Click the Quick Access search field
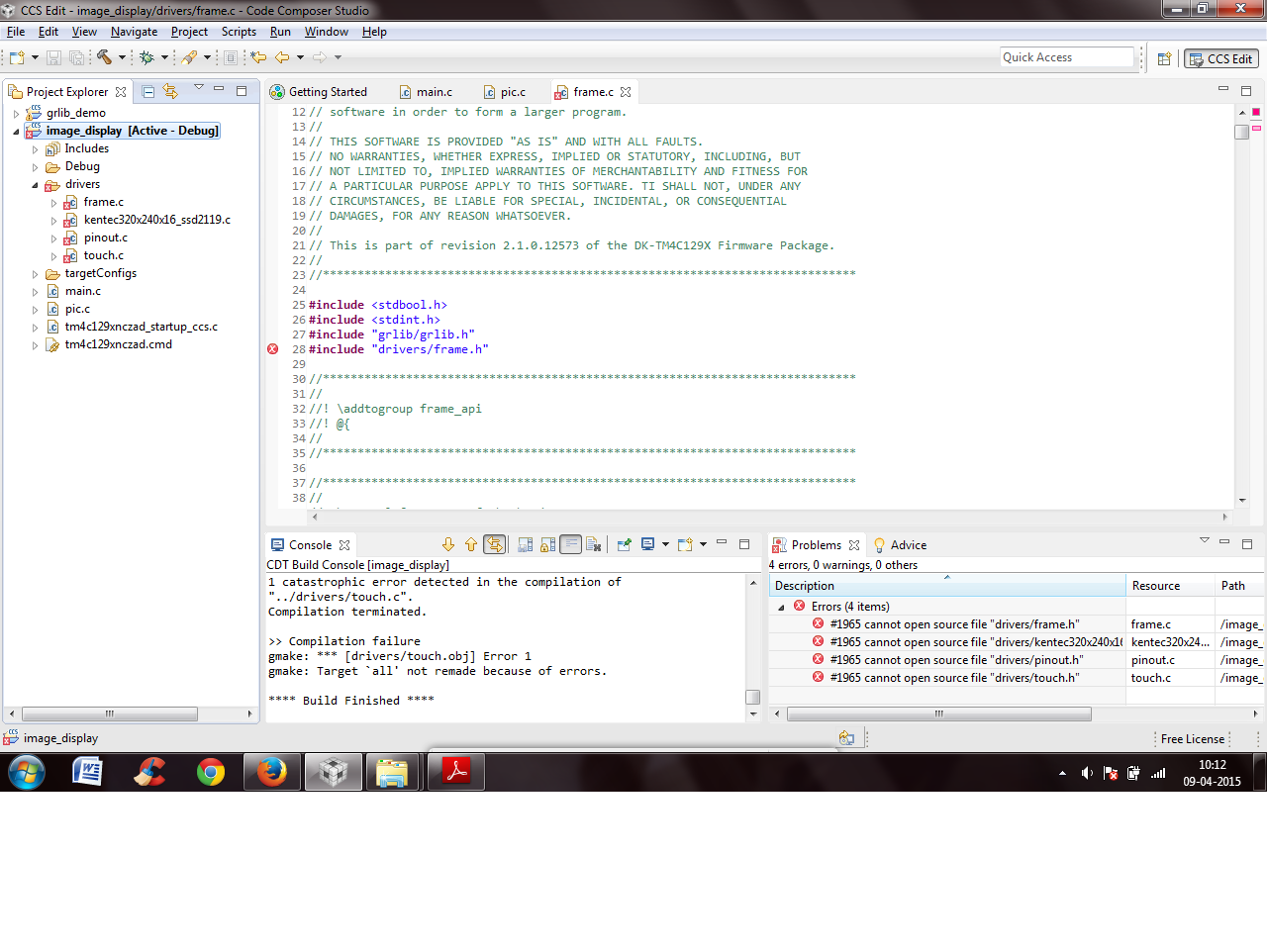Image resolution: width=1267 pixels, height=952 pixels. (x=1065, y=57)
